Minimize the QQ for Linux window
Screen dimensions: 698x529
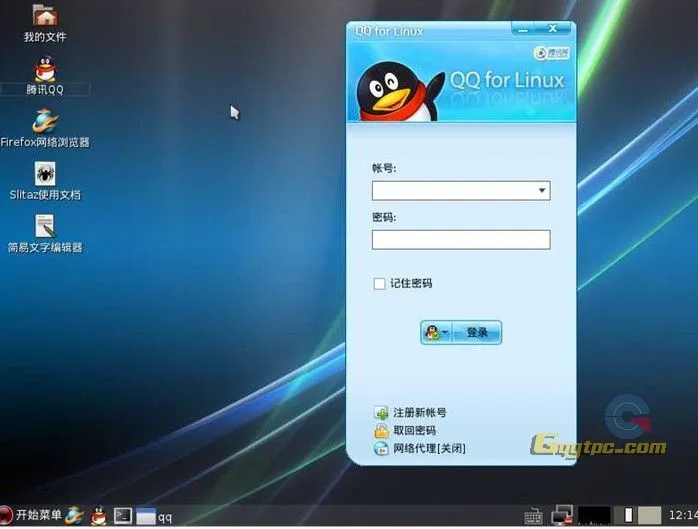point(524,28)
